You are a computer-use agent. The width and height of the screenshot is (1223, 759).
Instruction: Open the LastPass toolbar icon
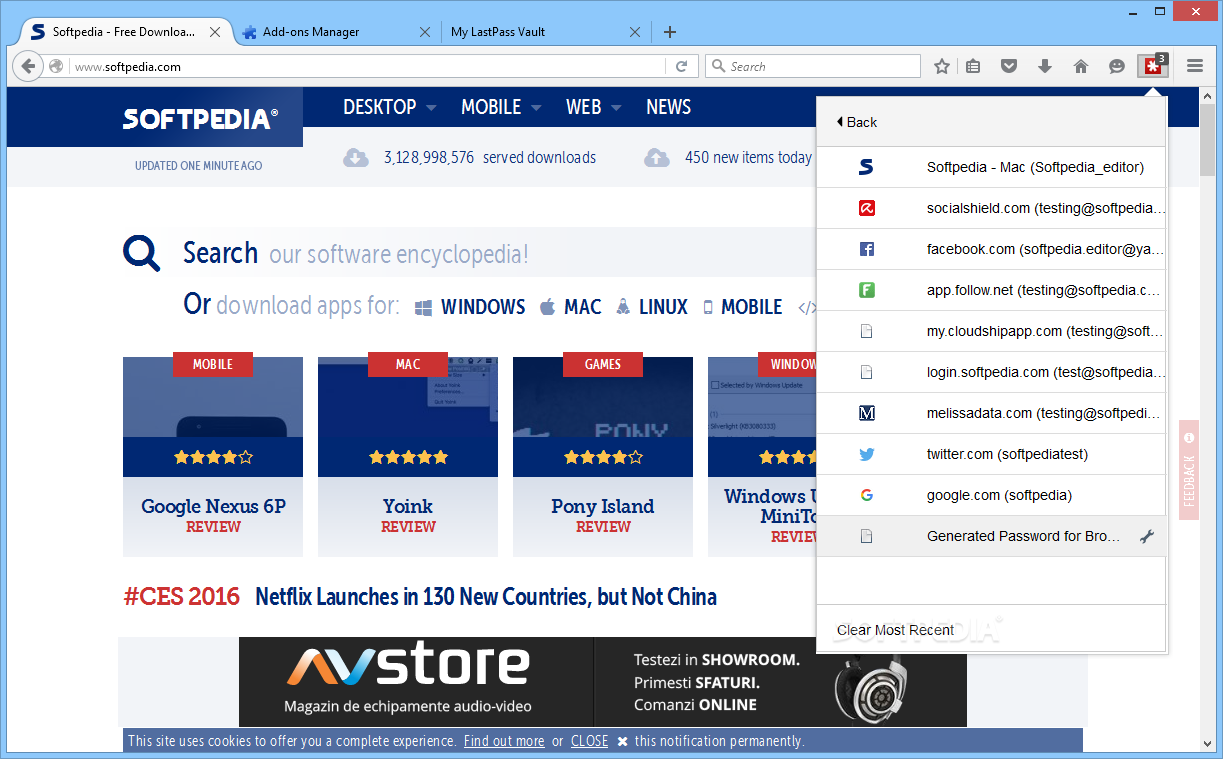[1153, 66]
